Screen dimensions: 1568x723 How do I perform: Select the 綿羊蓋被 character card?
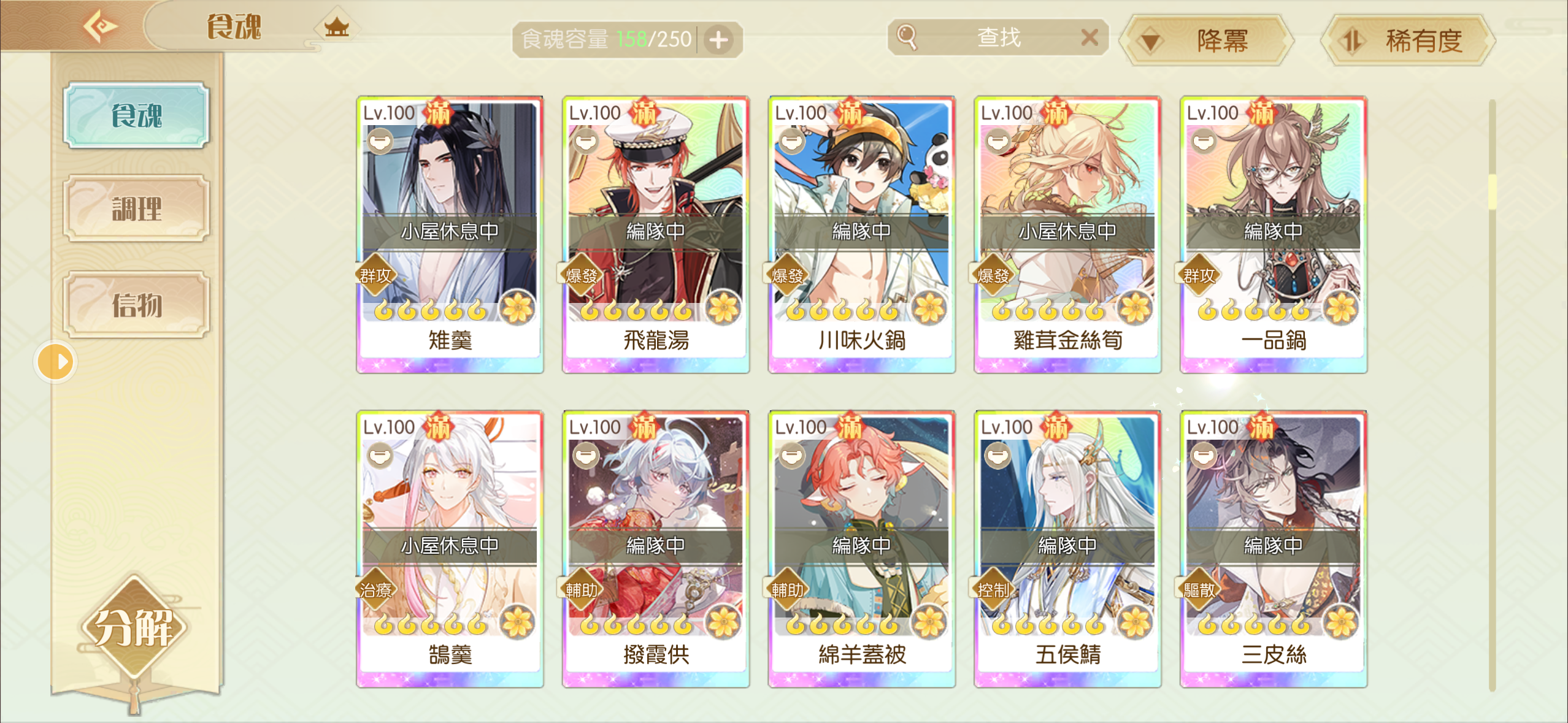click(862, 549)
